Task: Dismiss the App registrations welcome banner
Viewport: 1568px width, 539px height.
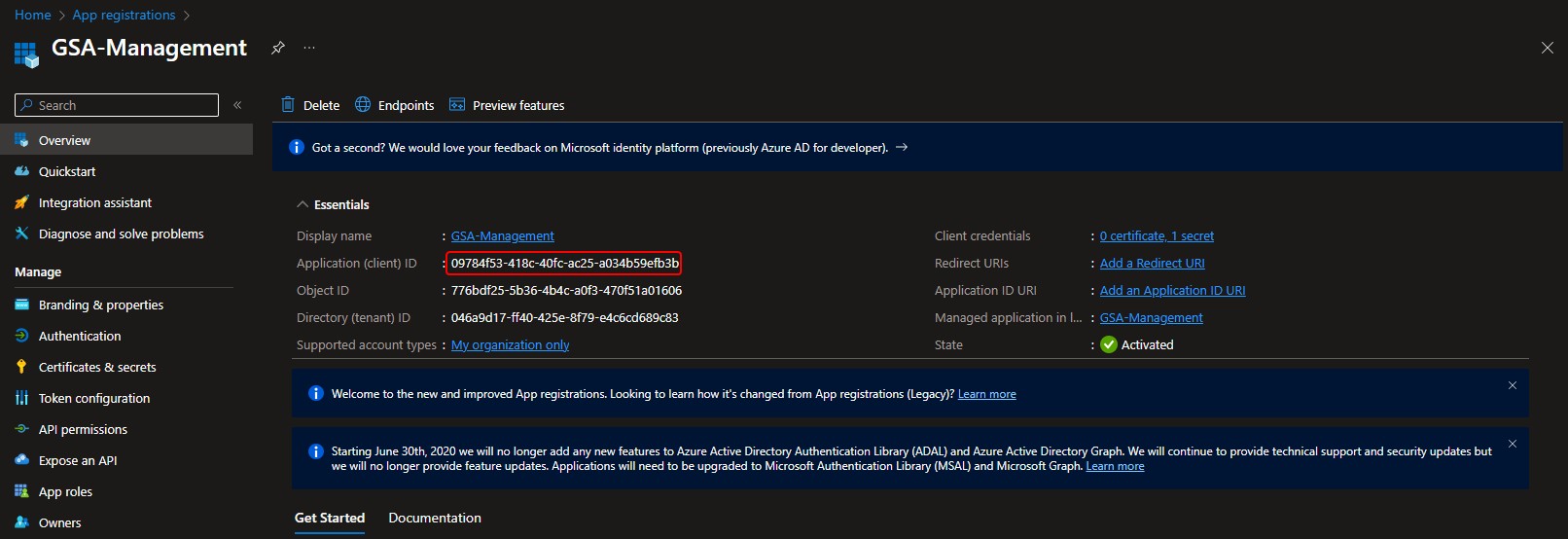Action: click(x=1513, y=385)
